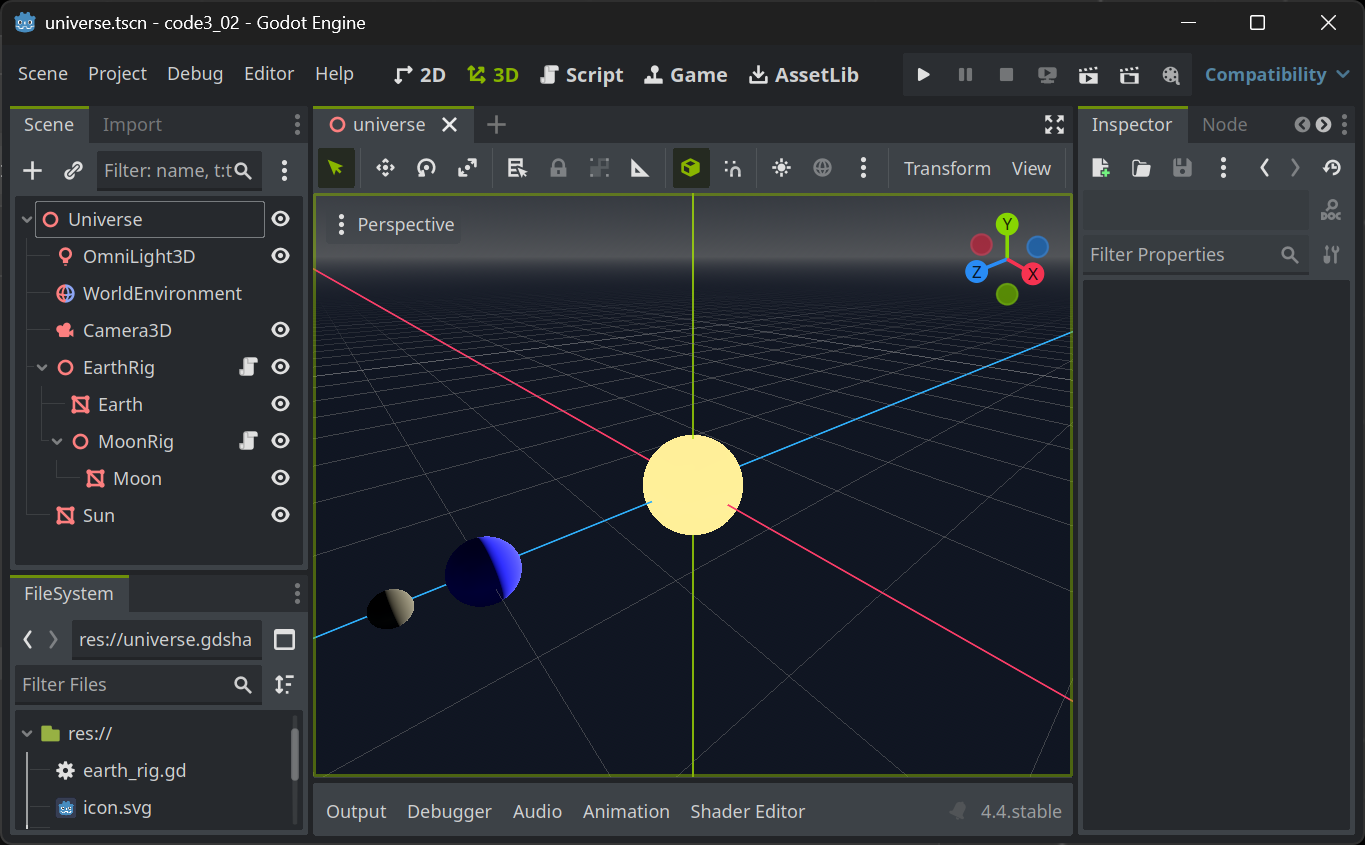This screenshot has width=1365, height=845.
Task: Click the list selectable nodes icon
Action: click(x=517, y=168)
